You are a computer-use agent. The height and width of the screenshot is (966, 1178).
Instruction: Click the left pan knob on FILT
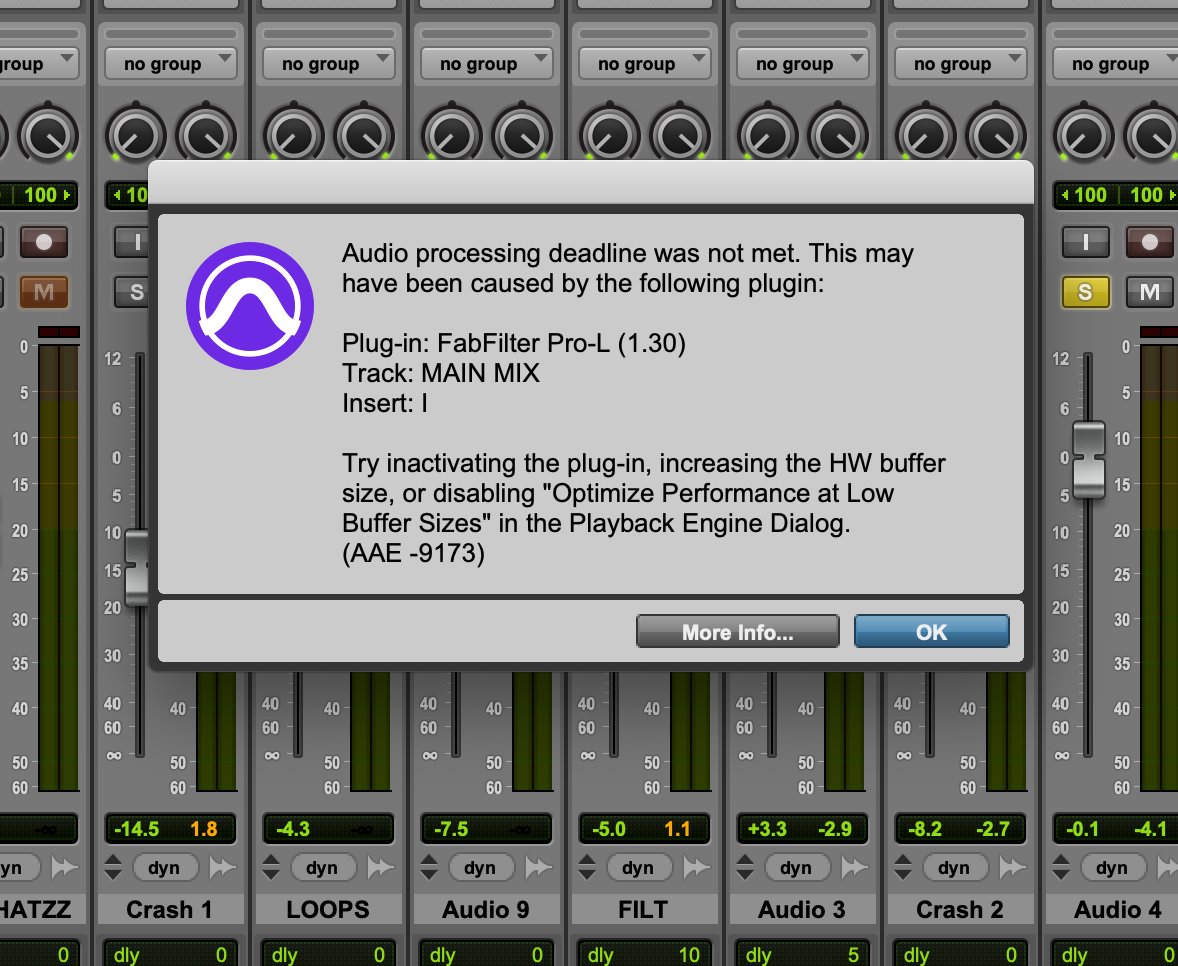tap(609, 135)
